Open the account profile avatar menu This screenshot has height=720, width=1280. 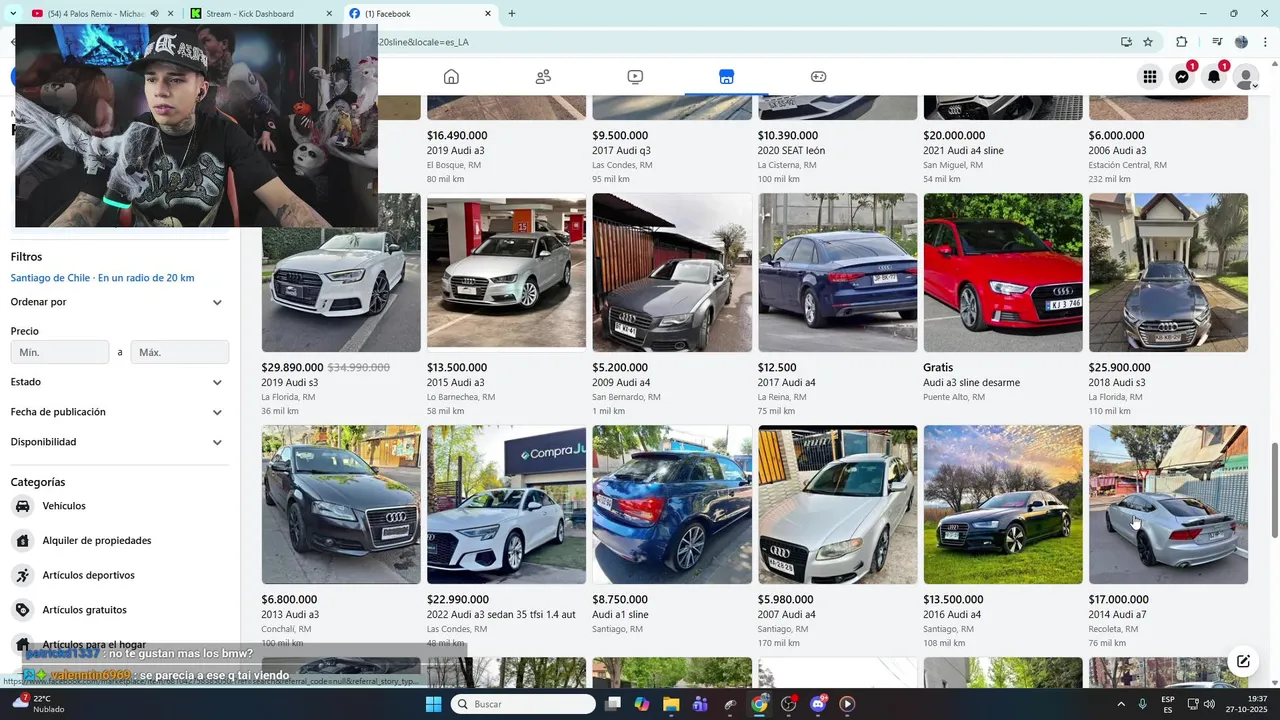pyautogui.click(x=1246, y=77)
